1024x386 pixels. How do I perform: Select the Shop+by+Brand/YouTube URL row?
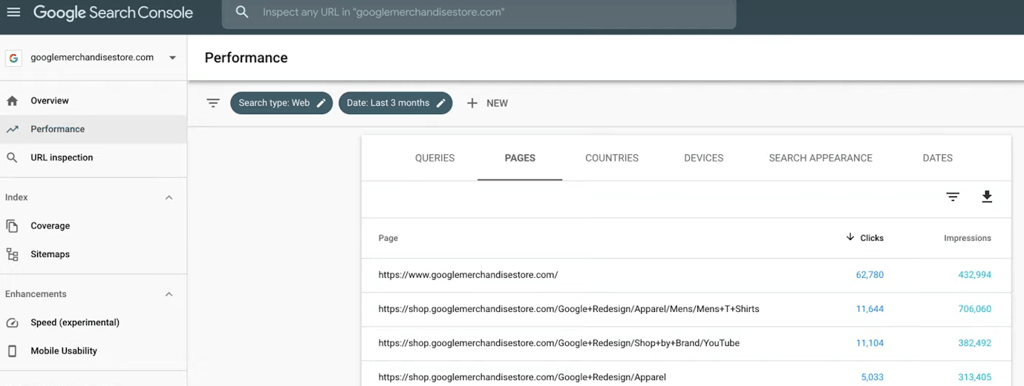coord(686,343)
